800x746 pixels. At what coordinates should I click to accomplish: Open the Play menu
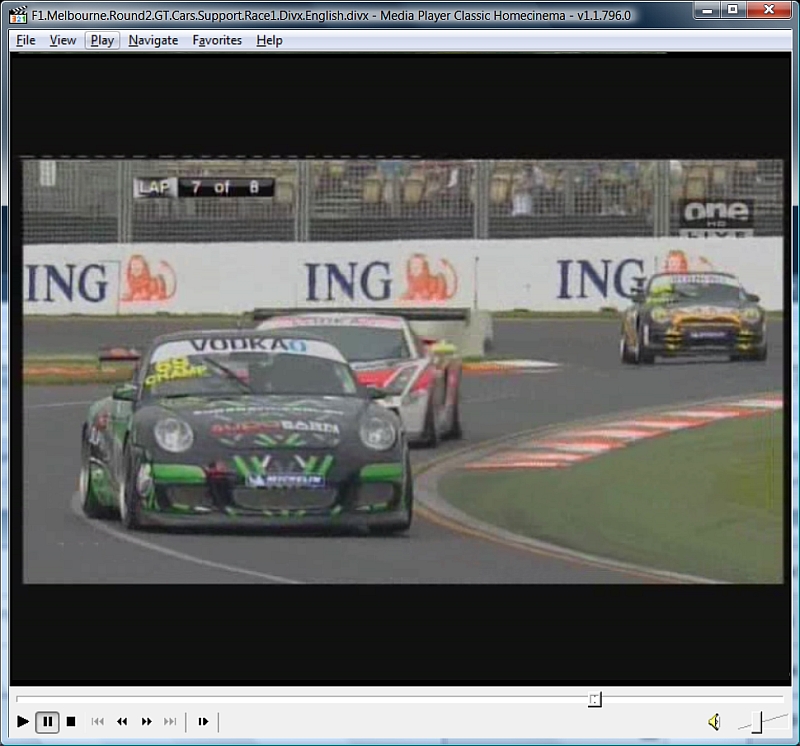pyautogui.click(x=102, y=40)
